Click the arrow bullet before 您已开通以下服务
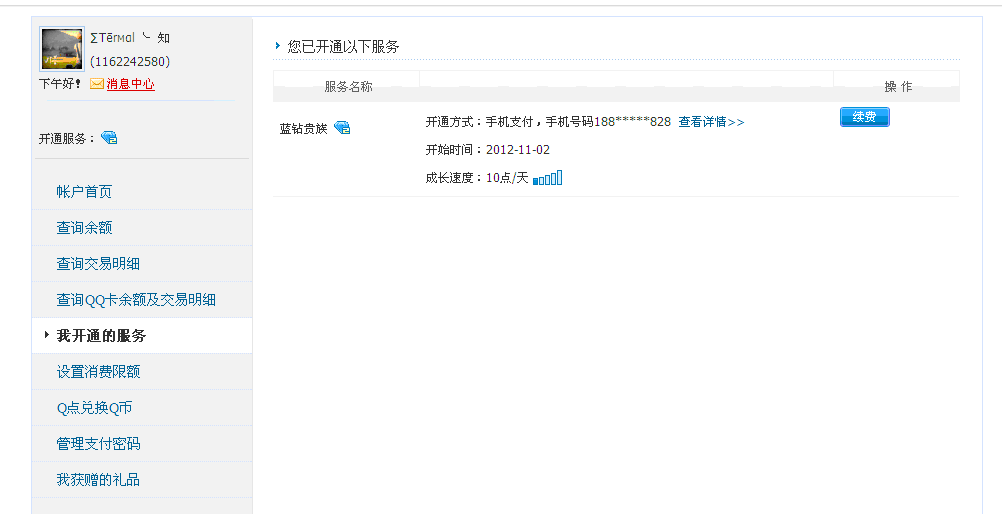This screenshot has width=1002, height=514. coord(278,45)
